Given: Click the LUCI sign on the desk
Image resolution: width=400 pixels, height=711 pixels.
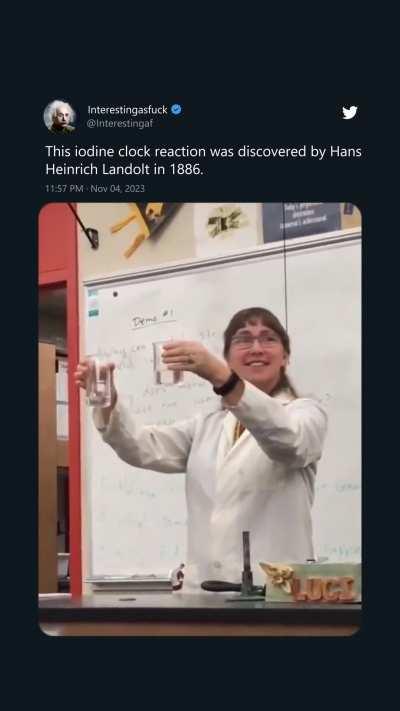Looking at the screenshot, I should click(312, 582).
